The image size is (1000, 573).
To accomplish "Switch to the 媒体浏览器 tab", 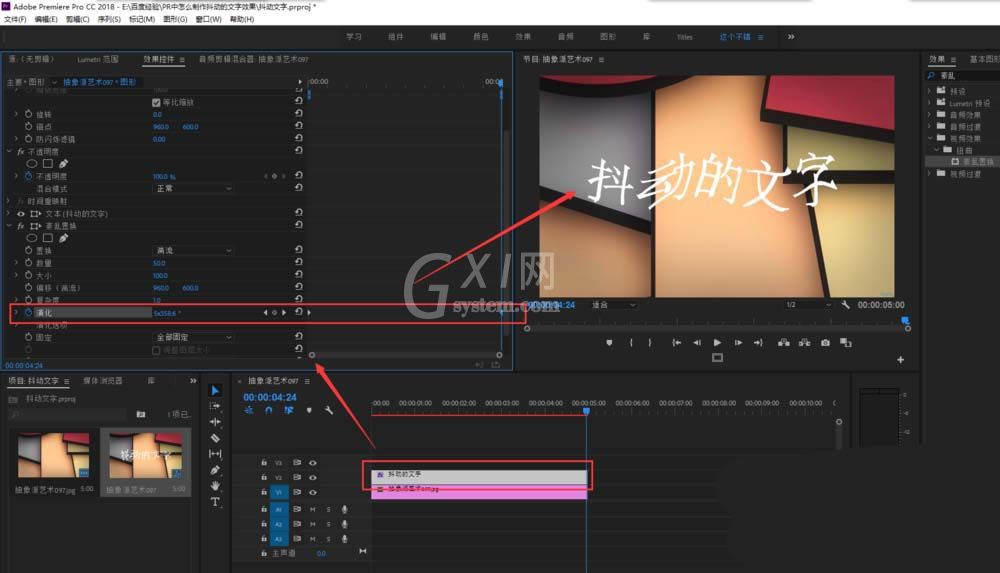I will click(x=103, y=380).
